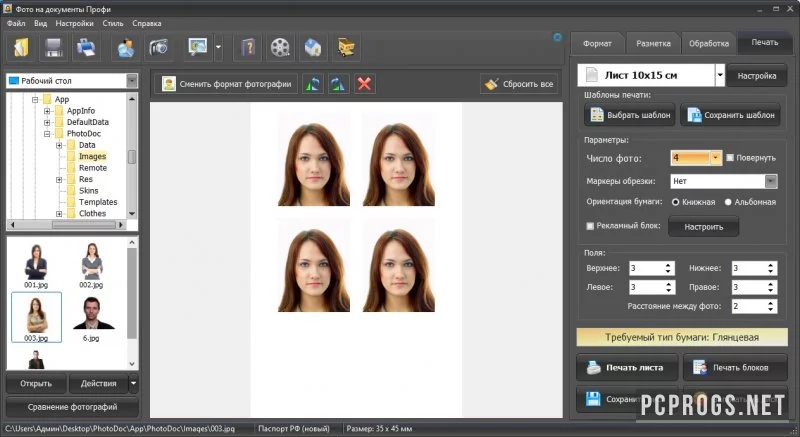
Task: Click Сохранить шаблон button
Action: [x=731, y=115]
